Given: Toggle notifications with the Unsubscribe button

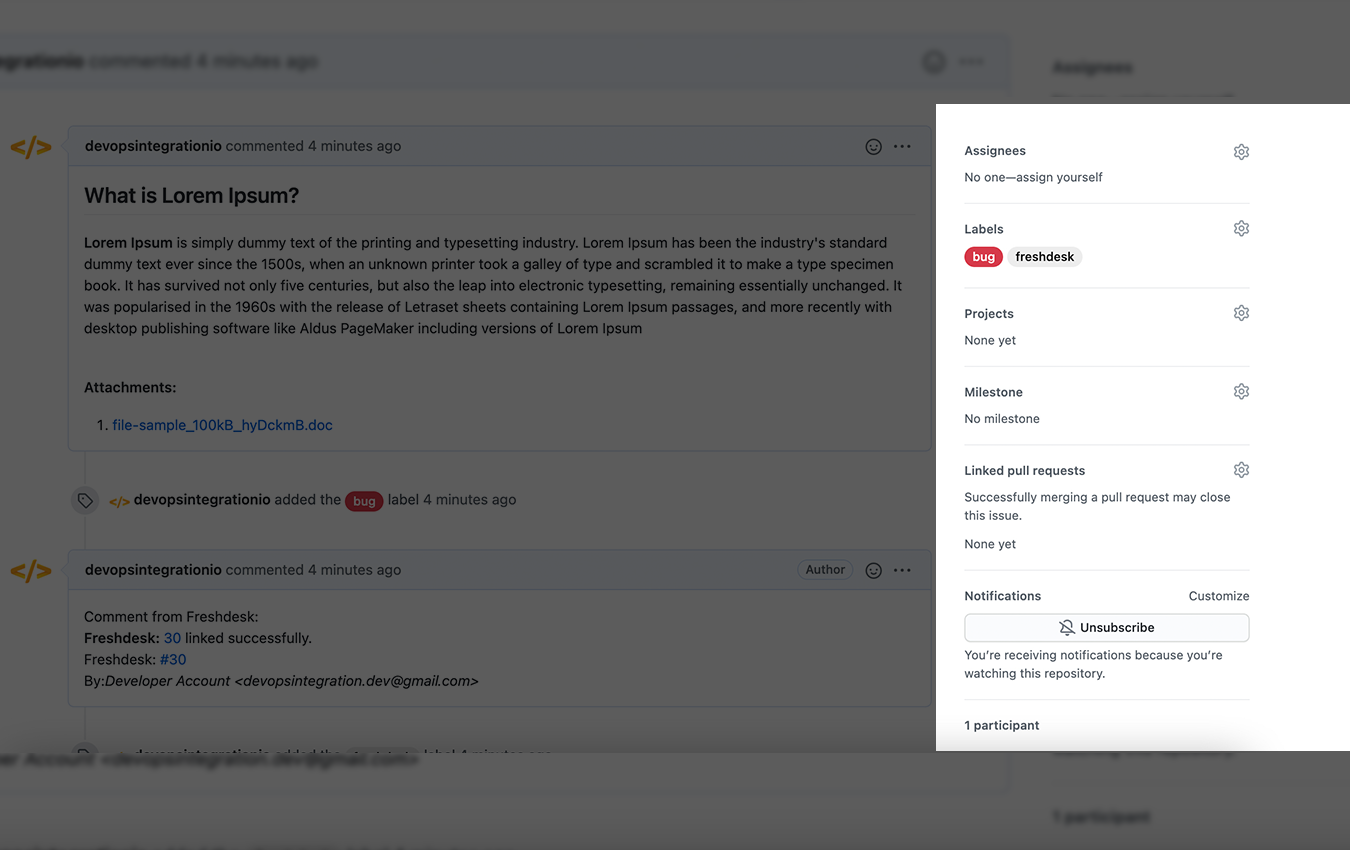Looking at the screenshot, I should (1106, 627).
